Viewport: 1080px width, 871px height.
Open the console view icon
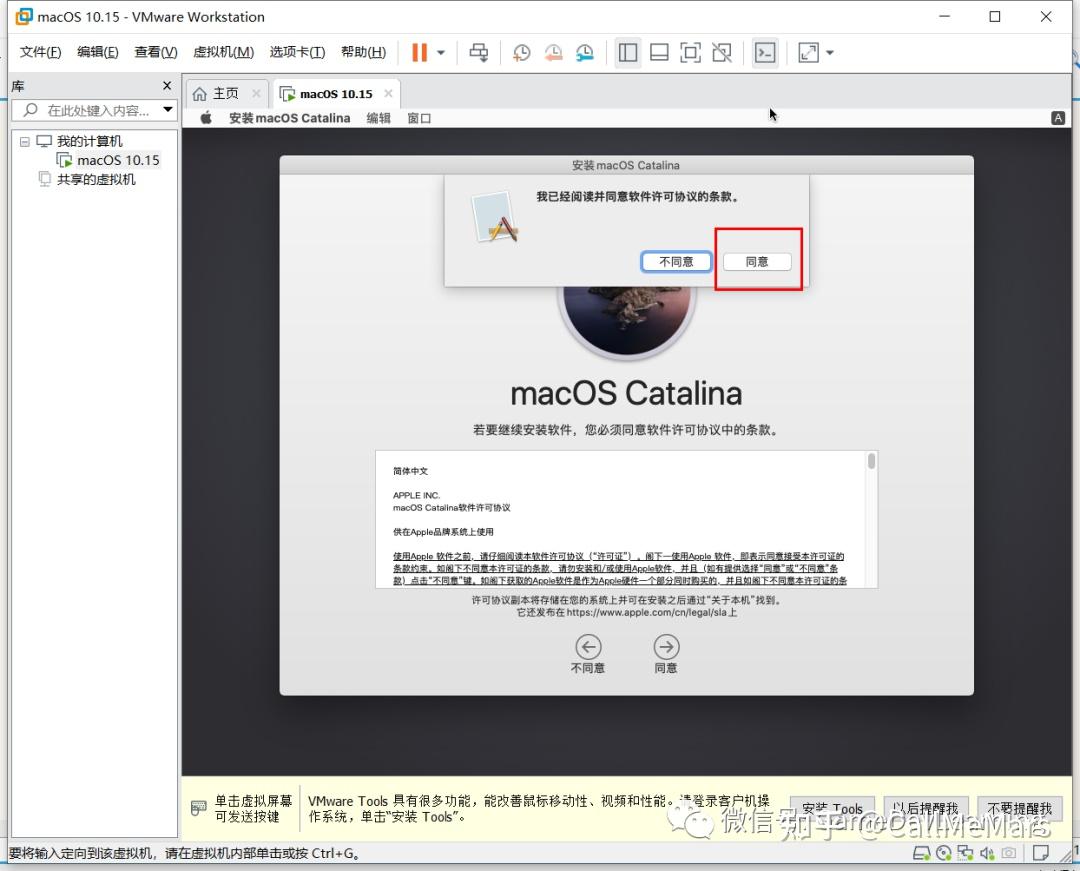coord(765,52)
